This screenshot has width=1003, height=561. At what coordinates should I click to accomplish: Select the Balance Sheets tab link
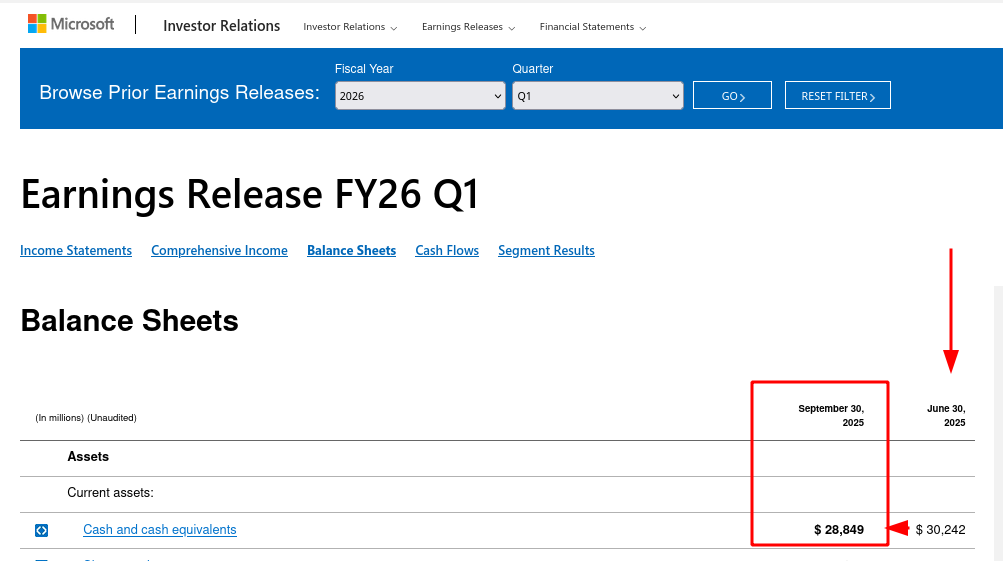click(351, 251)
